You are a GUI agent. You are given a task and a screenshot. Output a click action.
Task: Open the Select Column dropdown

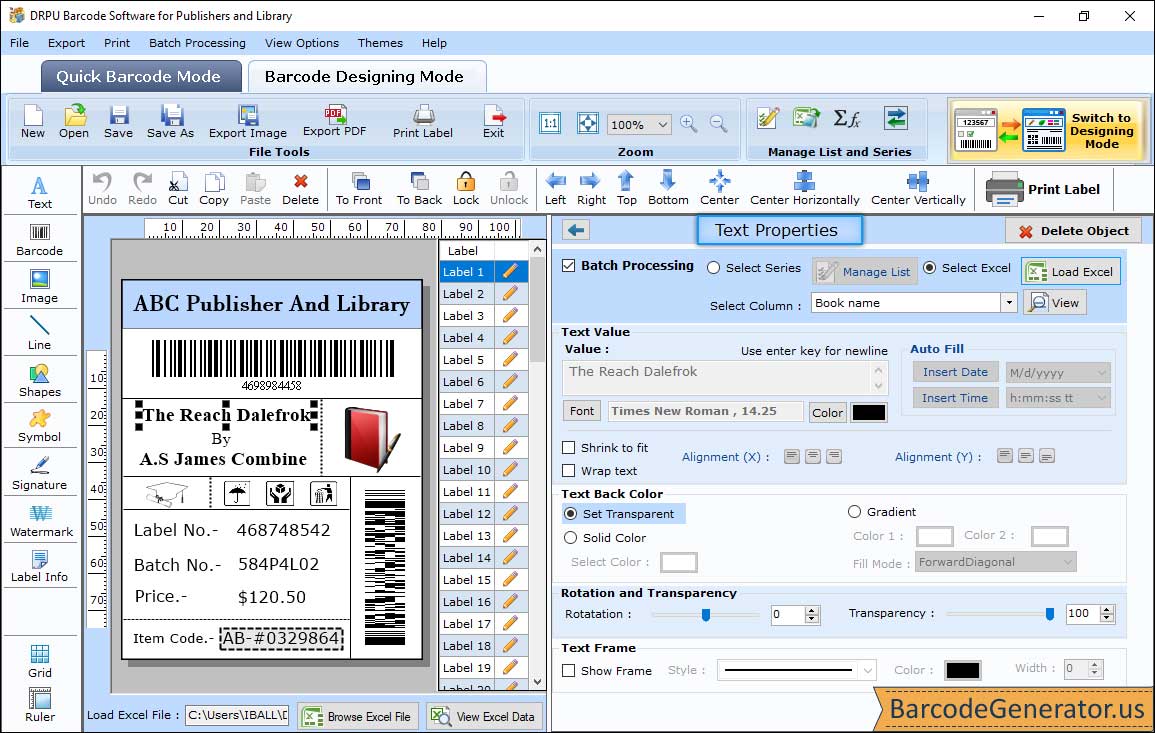click(1008, 303)
